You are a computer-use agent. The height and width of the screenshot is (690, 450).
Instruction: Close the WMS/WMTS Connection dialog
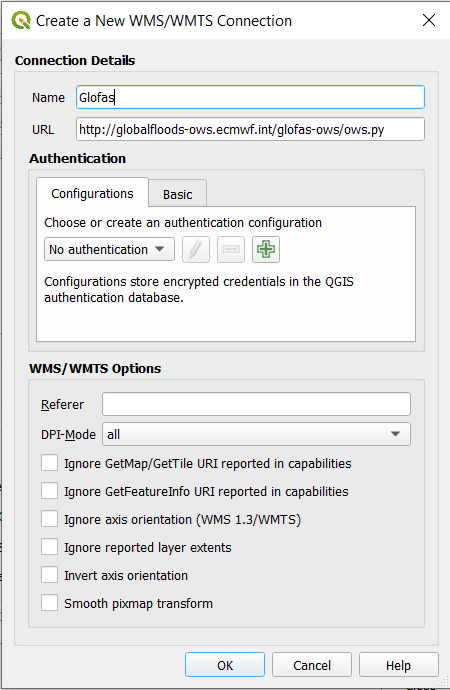pos(428,20)
